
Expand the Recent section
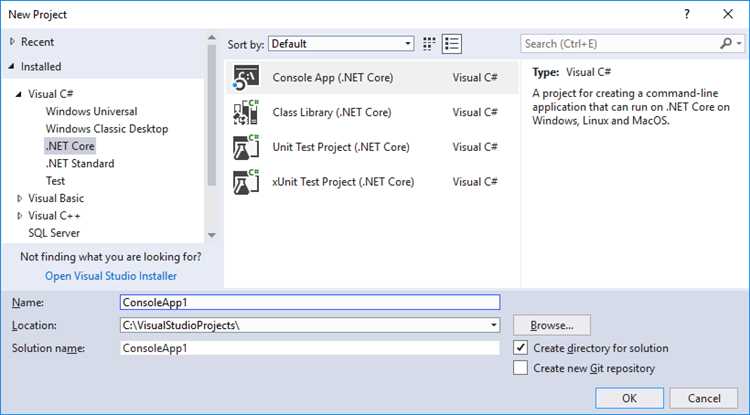pyautogui.click(x=12, y=42)
